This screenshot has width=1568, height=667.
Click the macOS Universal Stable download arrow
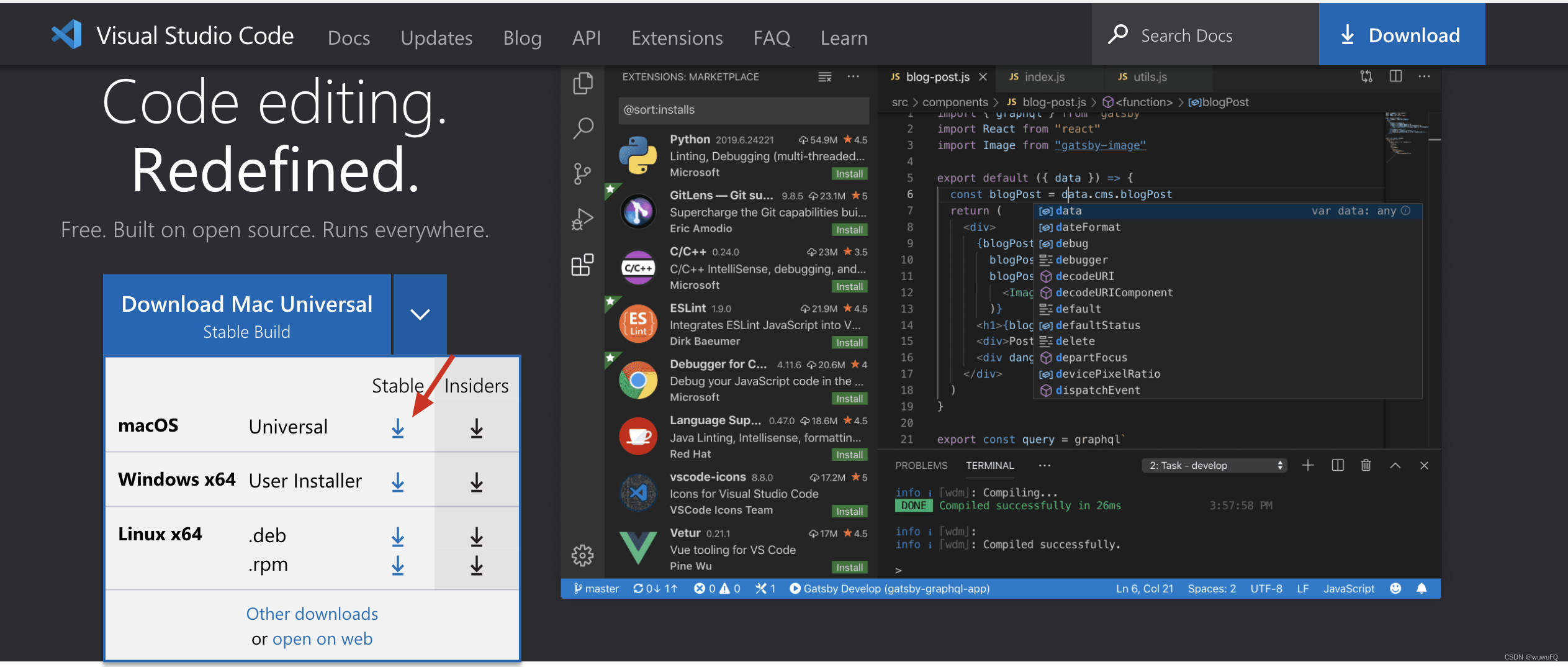click(x=398, y=428)
